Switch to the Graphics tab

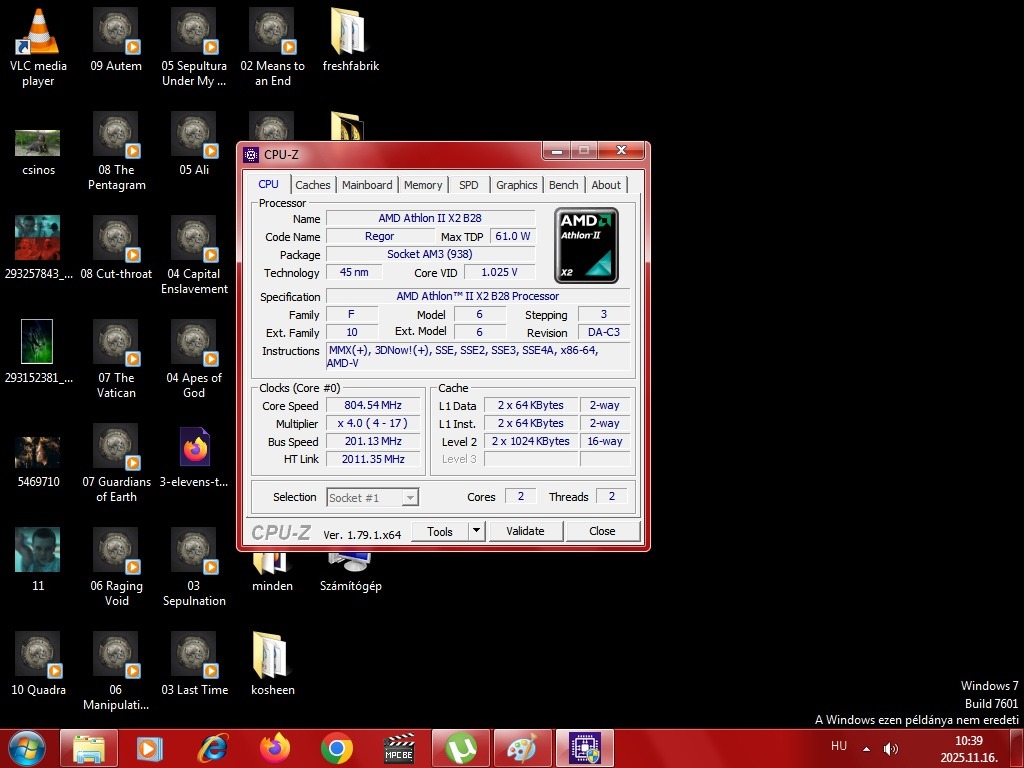coord(517,185)
